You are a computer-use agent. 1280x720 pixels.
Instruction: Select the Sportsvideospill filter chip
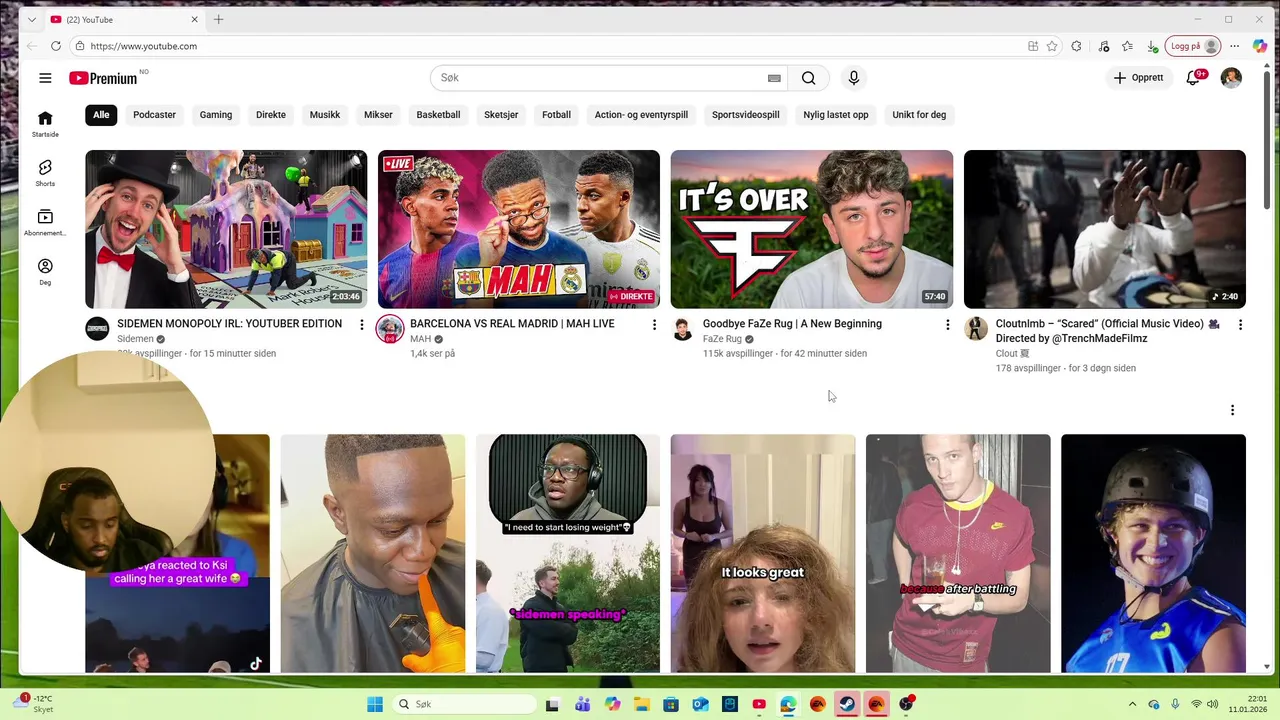pyautogui.click(x=746, y=115)
